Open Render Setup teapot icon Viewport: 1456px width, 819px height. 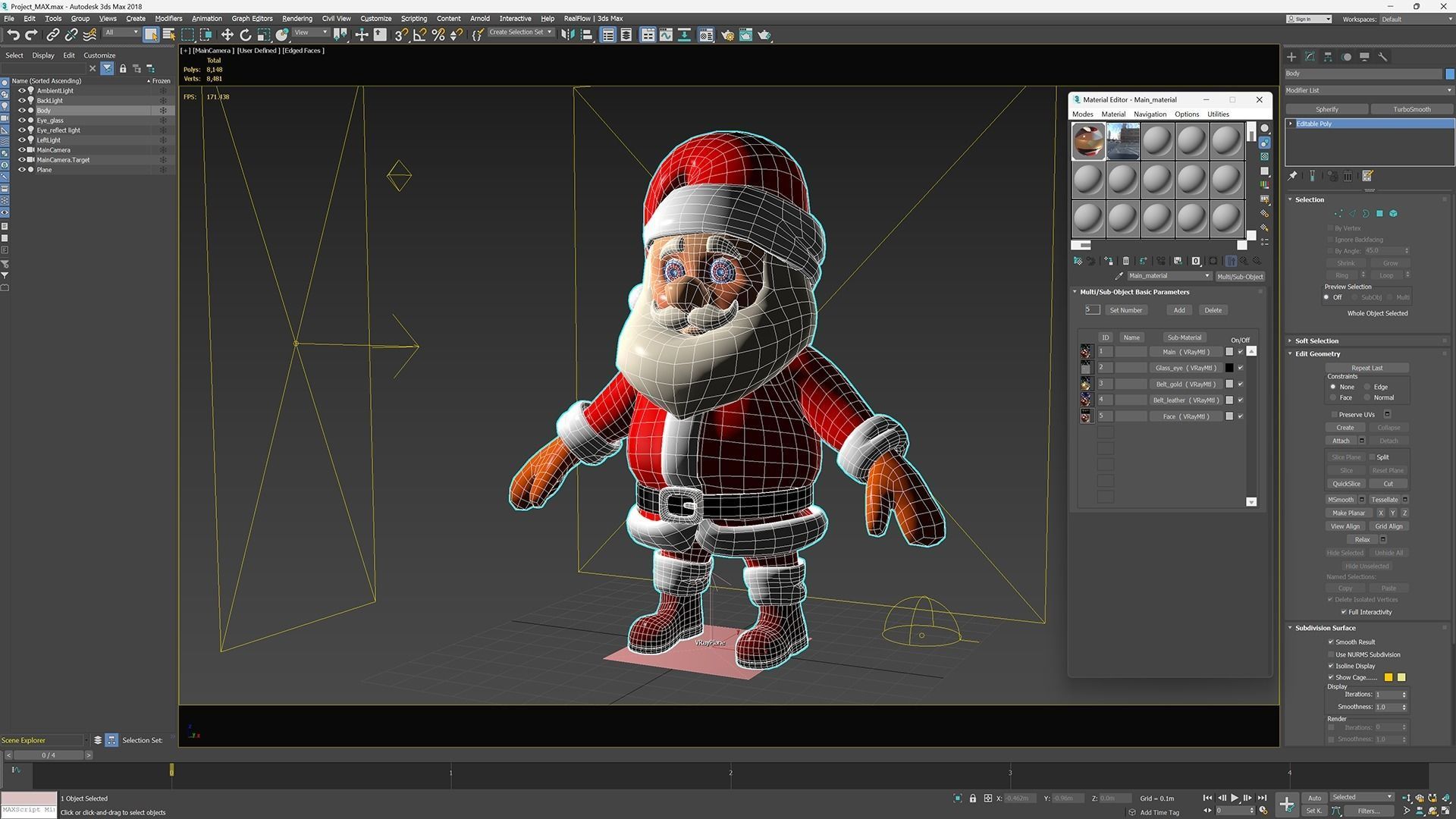pyautogui.click(x=727, y=35)
